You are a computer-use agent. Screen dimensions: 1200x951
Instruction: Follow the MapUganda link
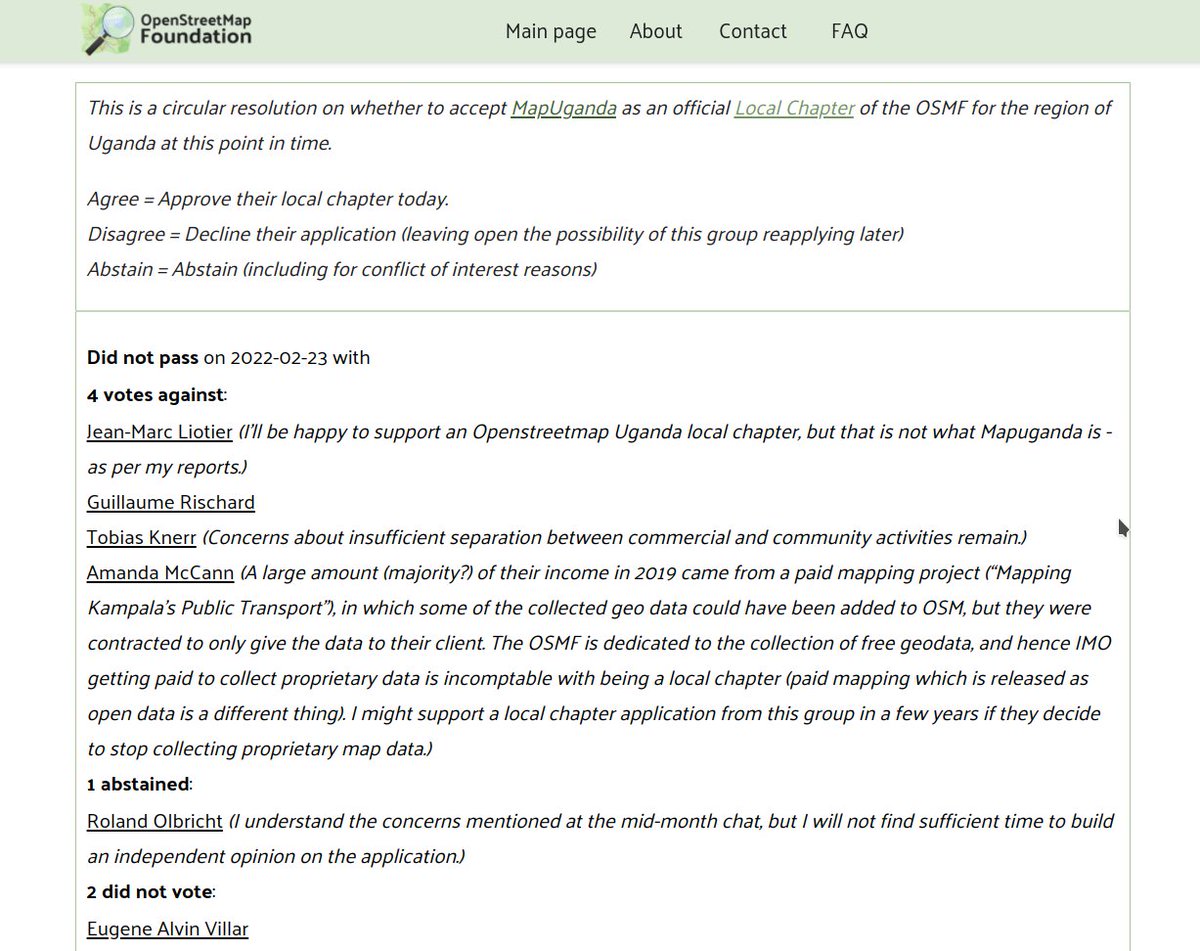click(x=564, y=108)
